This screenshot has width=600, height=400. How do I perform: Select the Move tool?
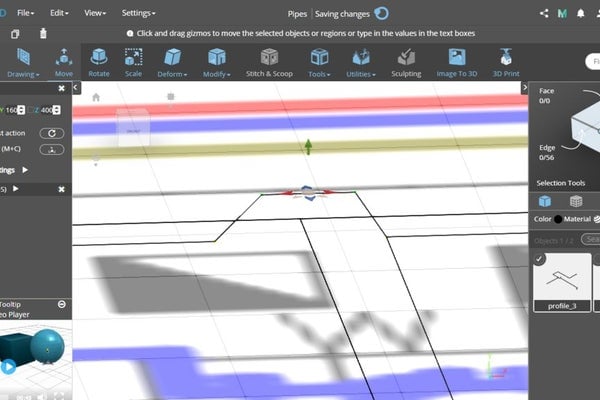point(63,61)
